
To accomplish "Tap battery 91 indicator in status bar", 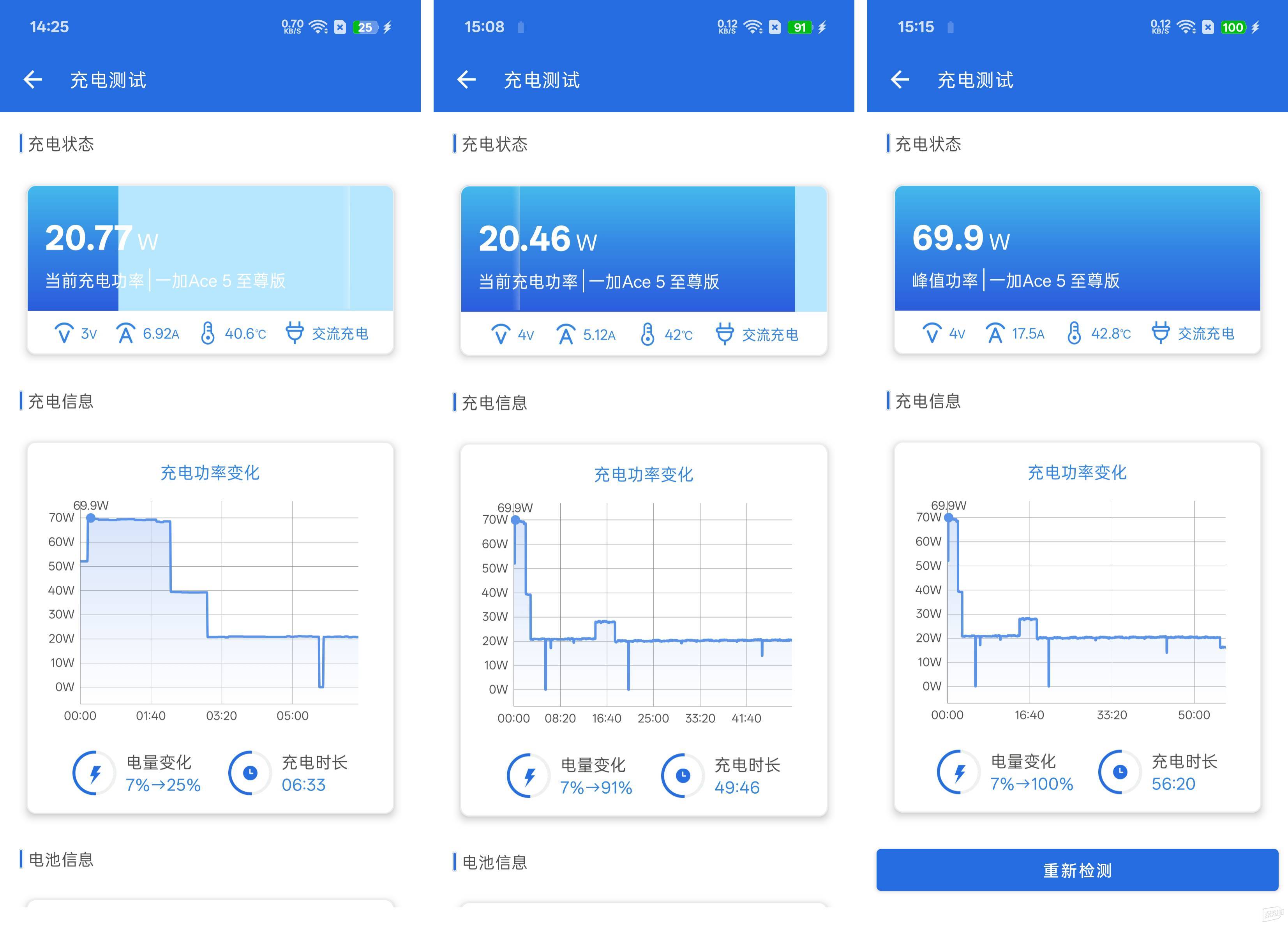I will (x=800, y=27).
